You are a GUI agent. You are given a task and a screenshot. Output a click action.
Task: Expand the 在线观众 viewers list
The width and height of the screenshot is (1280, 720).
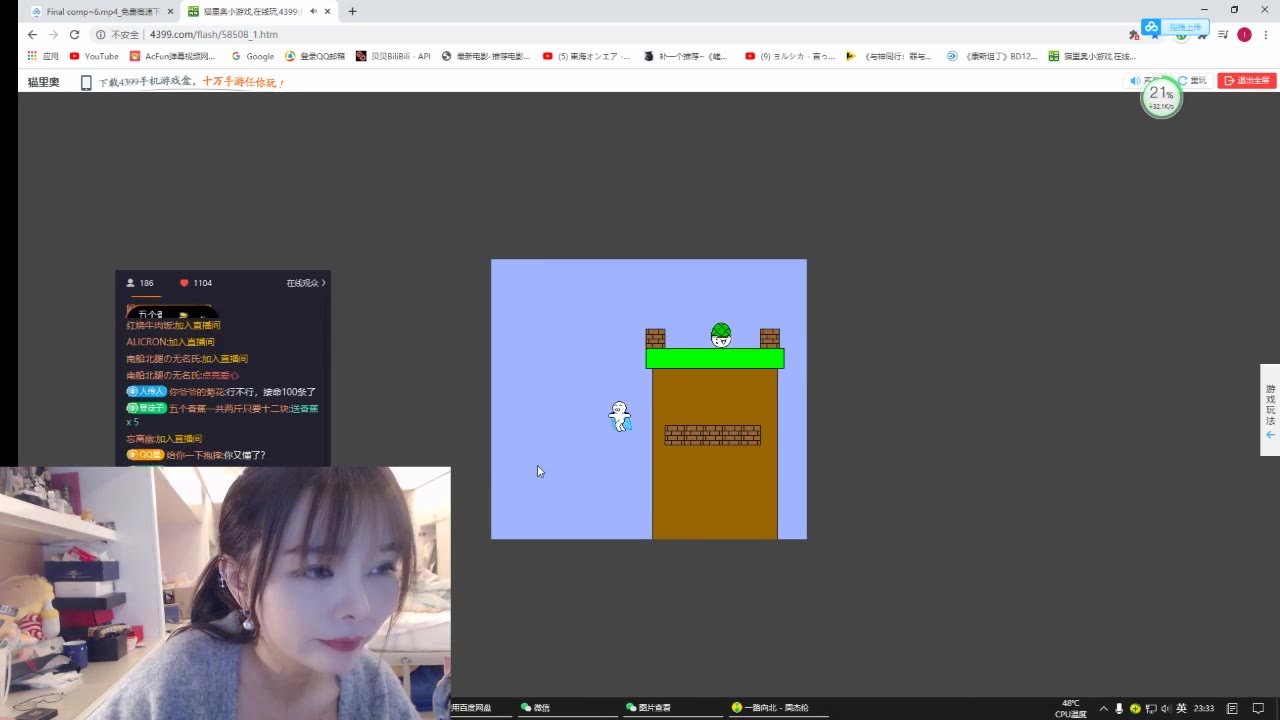coord(306,283)
